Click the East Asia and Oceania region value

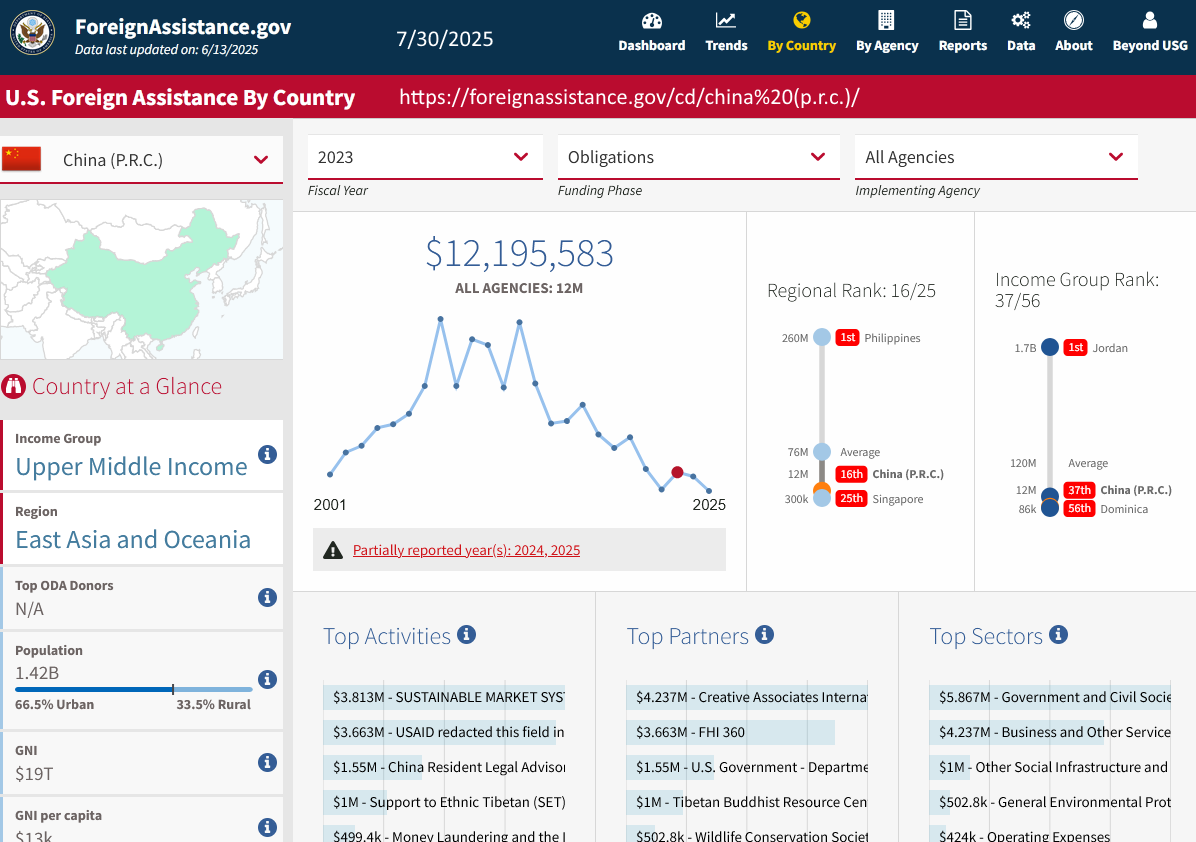coord(133,540)
